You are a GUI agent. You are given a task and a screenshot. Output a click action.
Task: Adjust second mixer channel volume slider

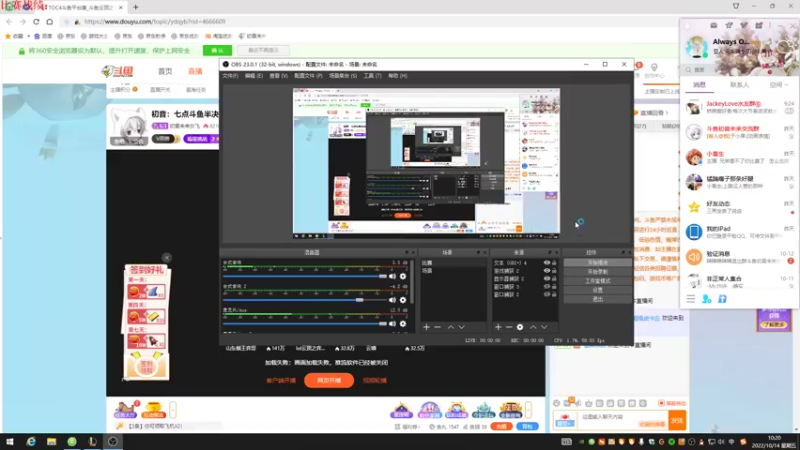305,300
